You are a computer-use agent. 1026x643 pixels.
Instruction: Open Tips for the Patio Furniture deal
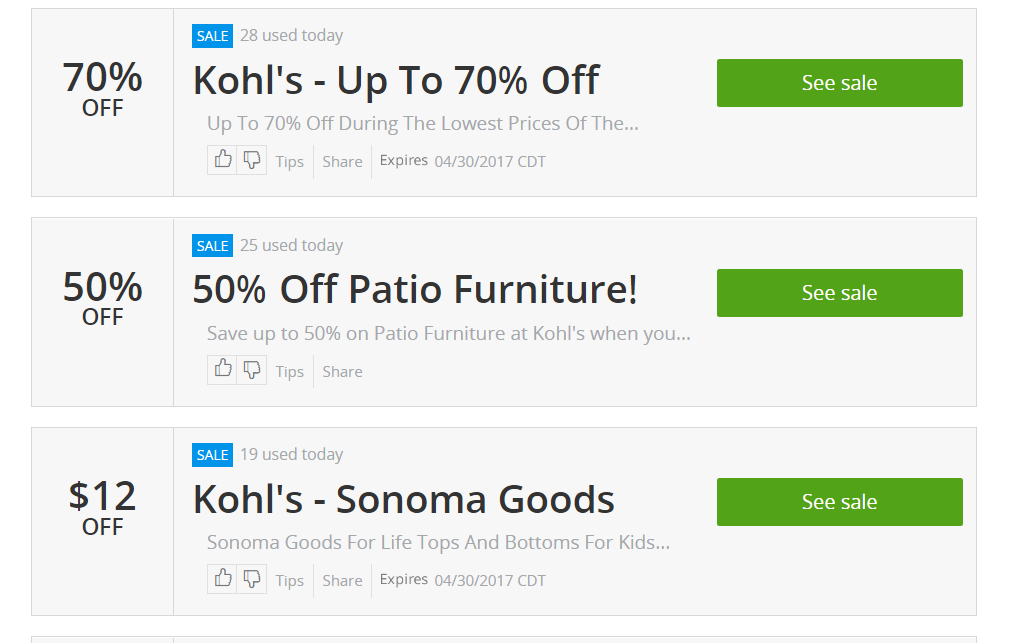[x=289, y=372]
